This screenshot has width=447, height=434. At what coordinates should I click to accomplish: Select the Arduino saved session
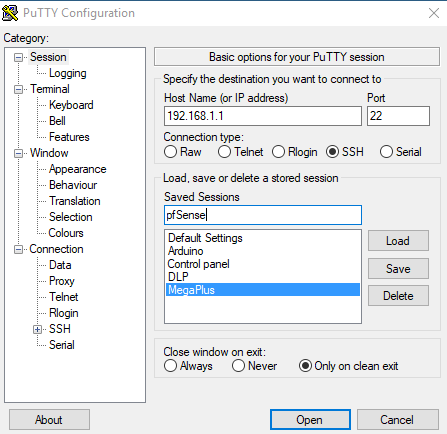[x=185, y=251]
